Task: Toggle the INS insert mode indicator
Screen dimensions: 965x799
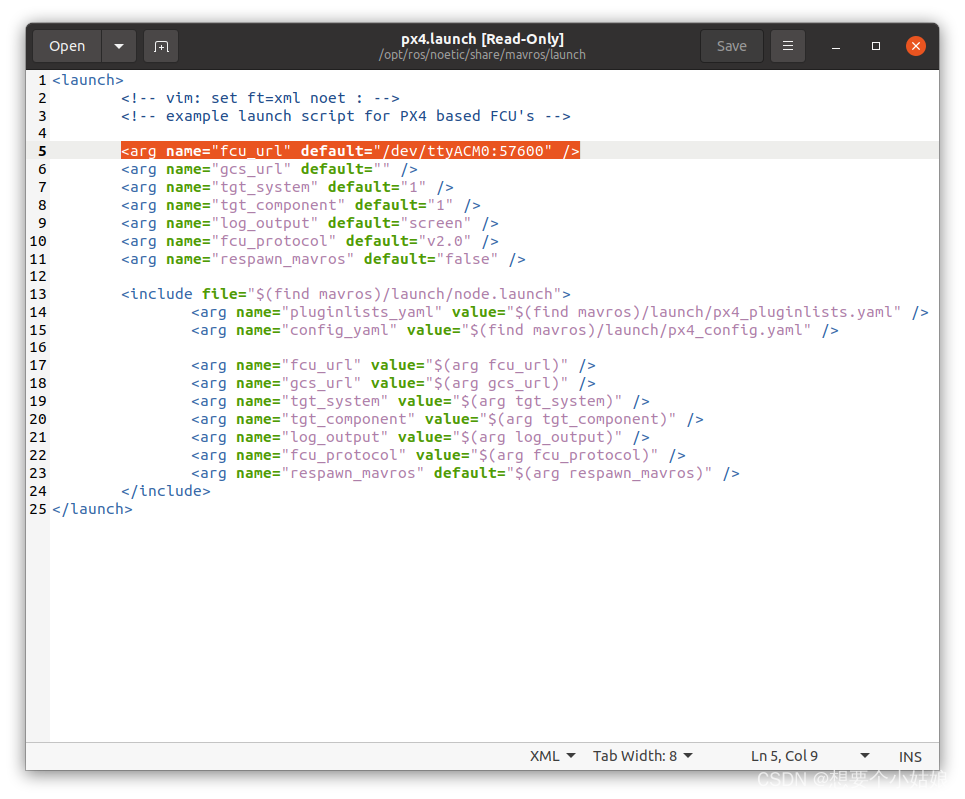Action: click(x=910, y=757)
